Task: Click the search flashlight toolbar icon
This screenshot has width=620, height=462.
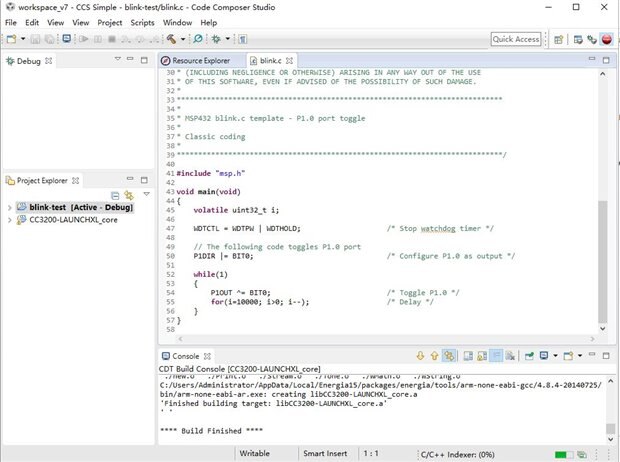Action: tap(199, 39)
